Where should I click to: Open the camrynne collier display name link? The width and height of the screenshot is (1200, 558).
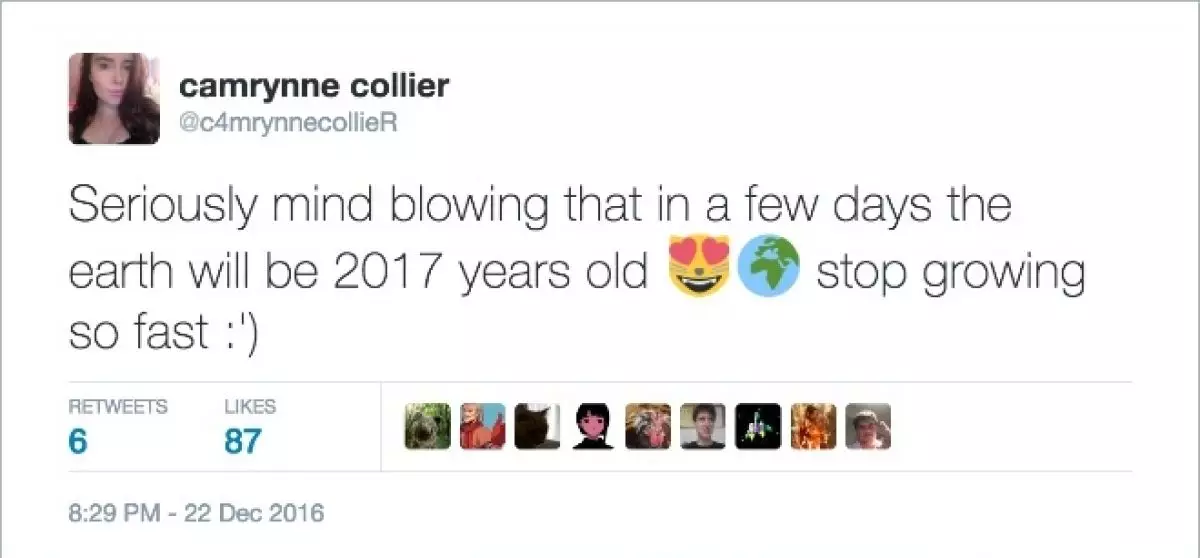tap(314, 86)
